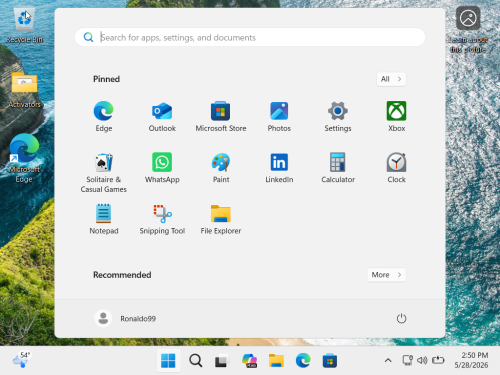Open Task View on the taskbar
This screenshot has width=500, height=375.
tap(222, 361)
